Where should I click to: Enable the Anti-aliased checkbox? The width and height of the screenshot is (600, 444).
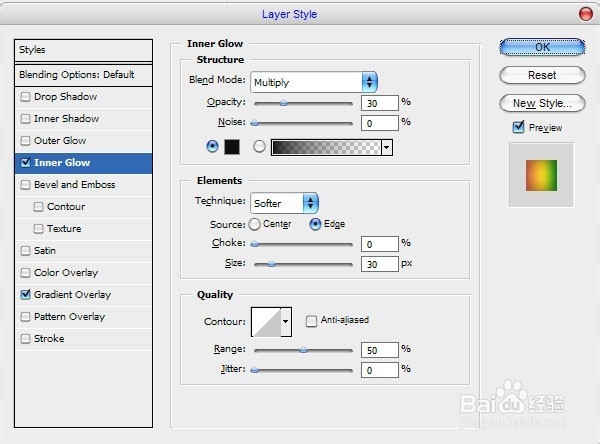(311, 320)
